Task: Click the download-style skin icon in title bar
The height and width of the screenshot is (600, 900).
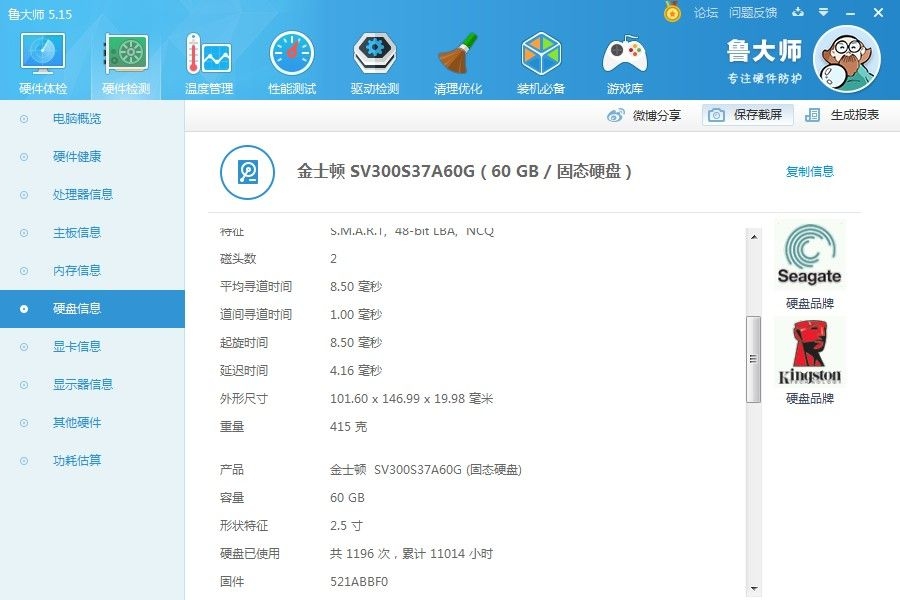Action: (x=798, y=12)
